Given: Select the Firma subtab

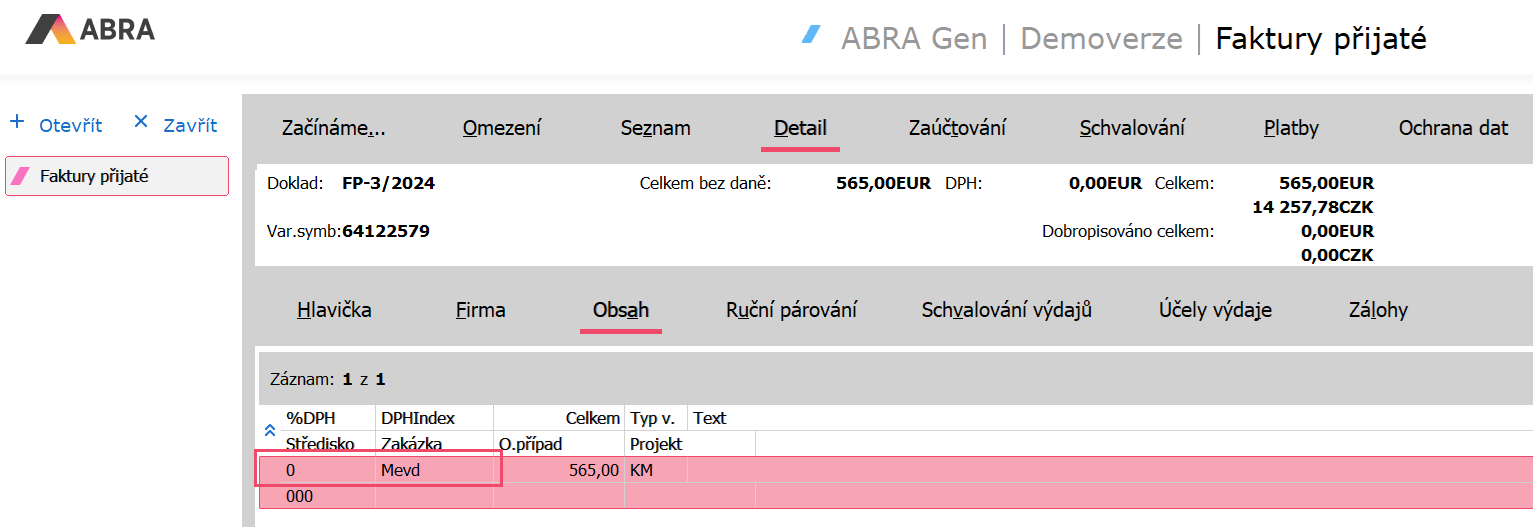Looking at the screenshot, I should click(480, 310).
